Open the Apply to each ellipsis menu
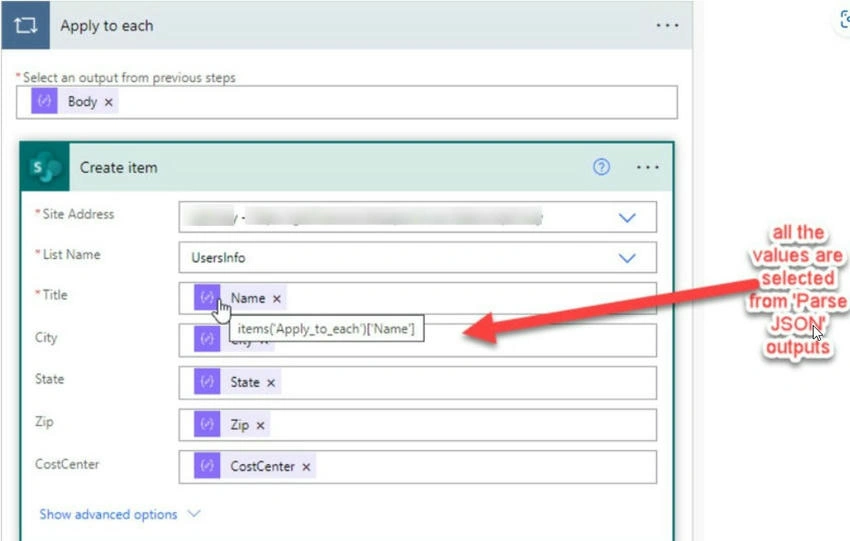 (667, 25)
